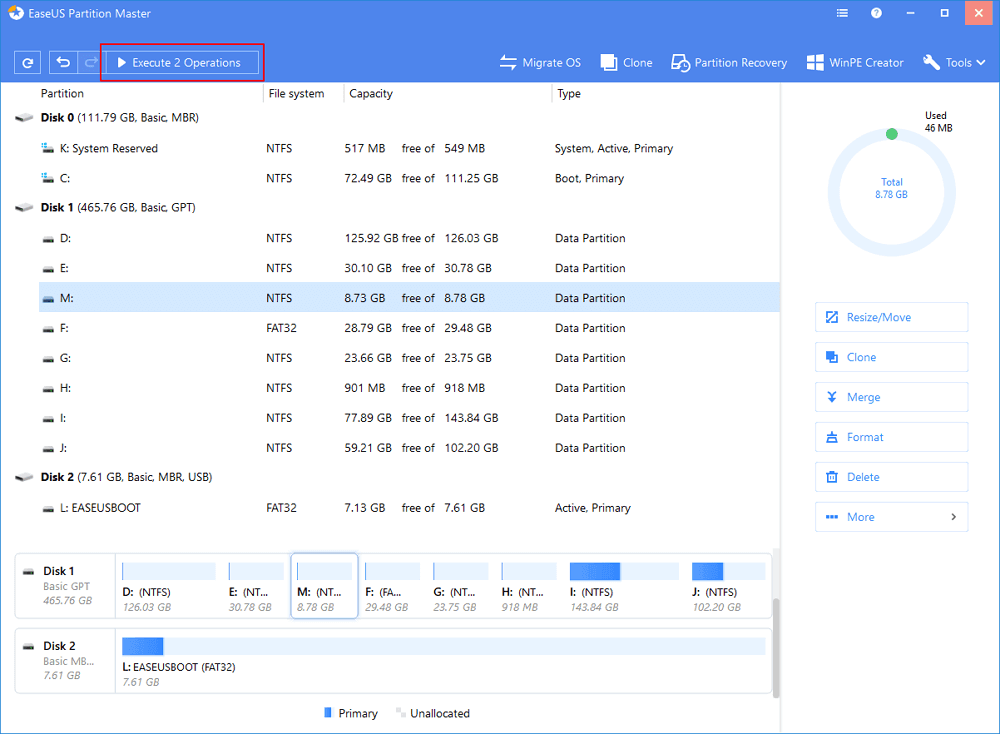The height and width of the screenshot is (734, 1000).
Task: Expand the Tools dropdown menu
Action: [954, 62]
